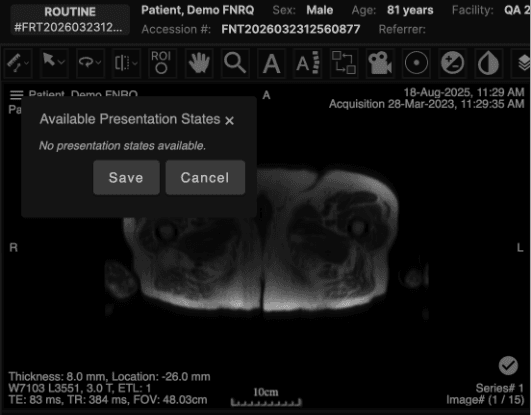The height and width of the screenshot is (415, 531).
Task: Select the text annotation A tool
Action: 272,63
